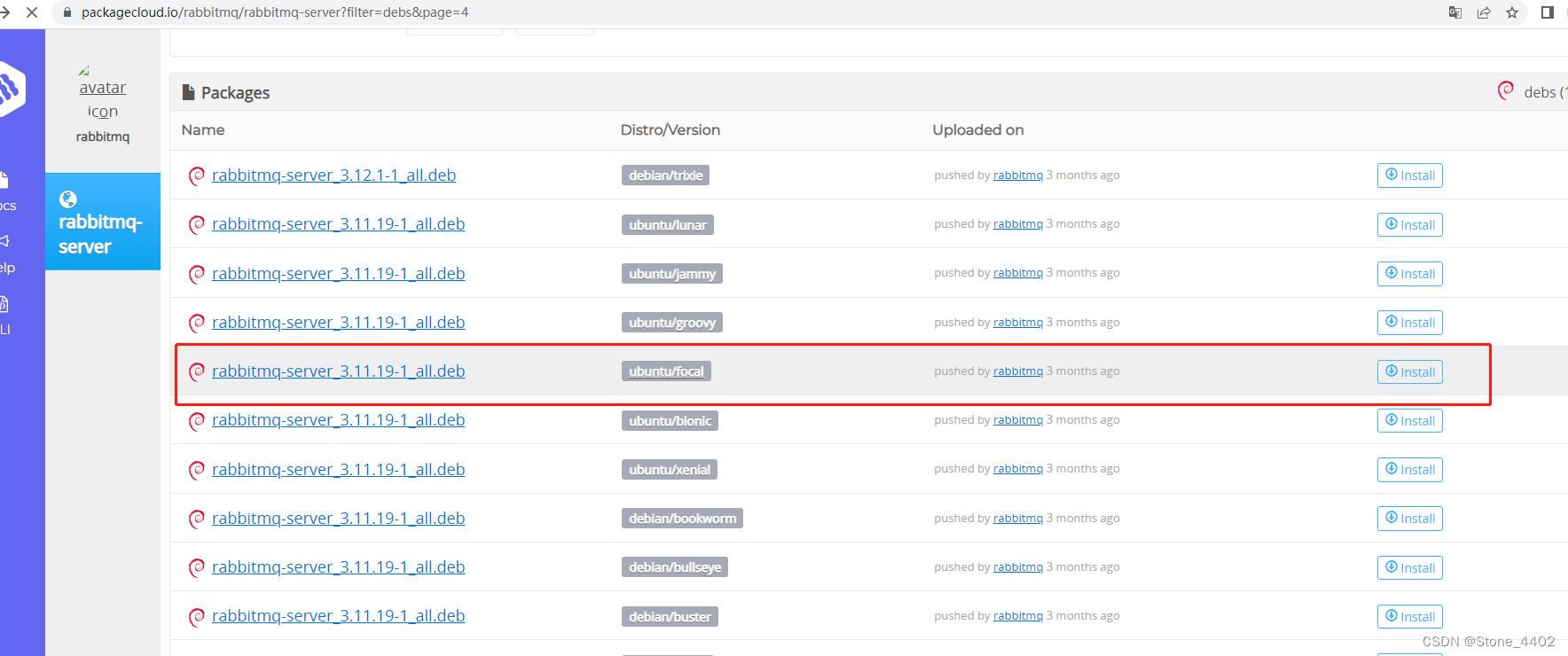Open the rabbitmq-server package for ubuntu/focal

[x=338, y=371]
